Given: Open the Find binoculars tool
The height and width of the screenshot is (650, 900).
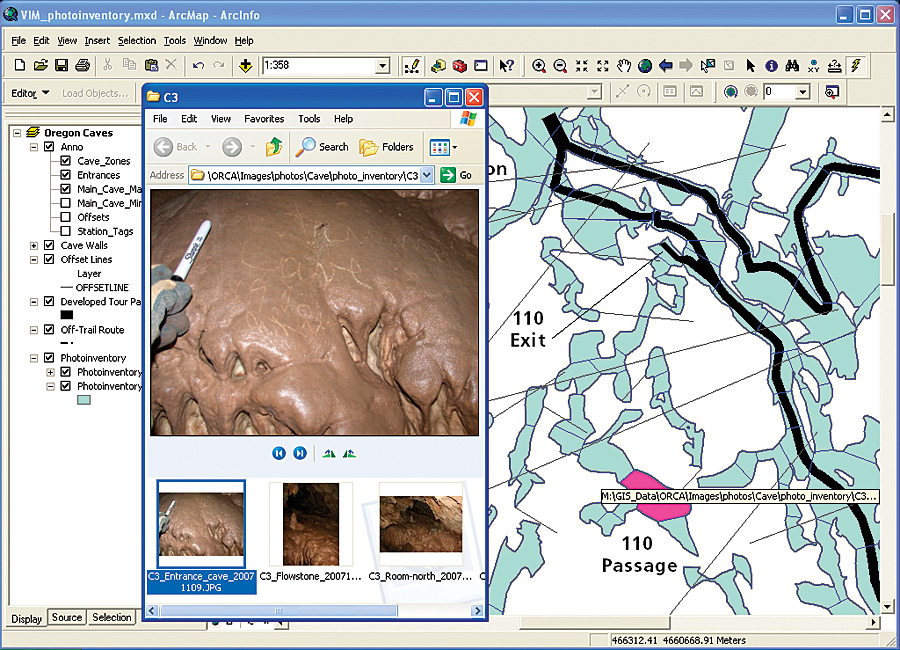Looking at the screenshot, I should click(x=793, y=66).
